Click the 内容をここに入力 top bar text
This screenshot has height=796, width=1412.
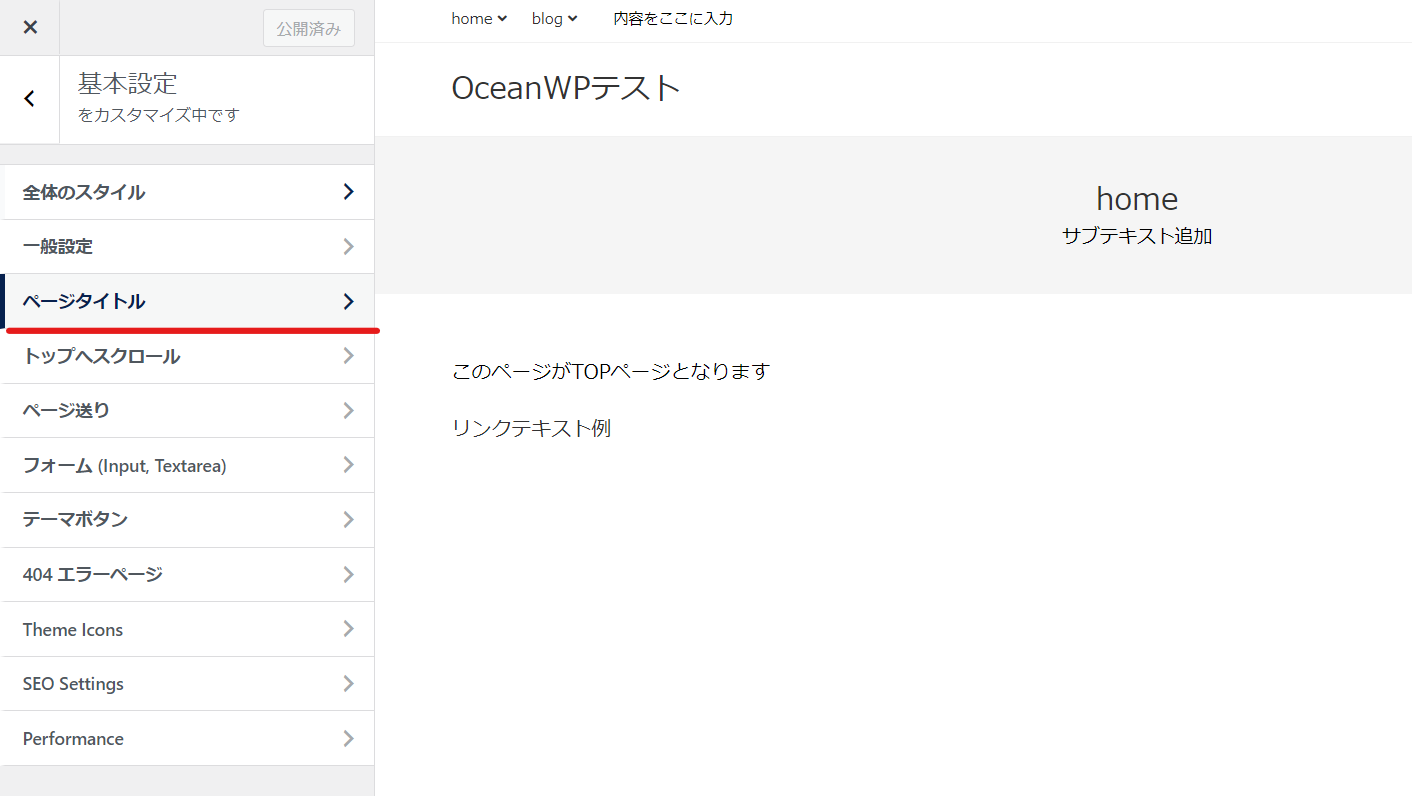pos(673,18)
